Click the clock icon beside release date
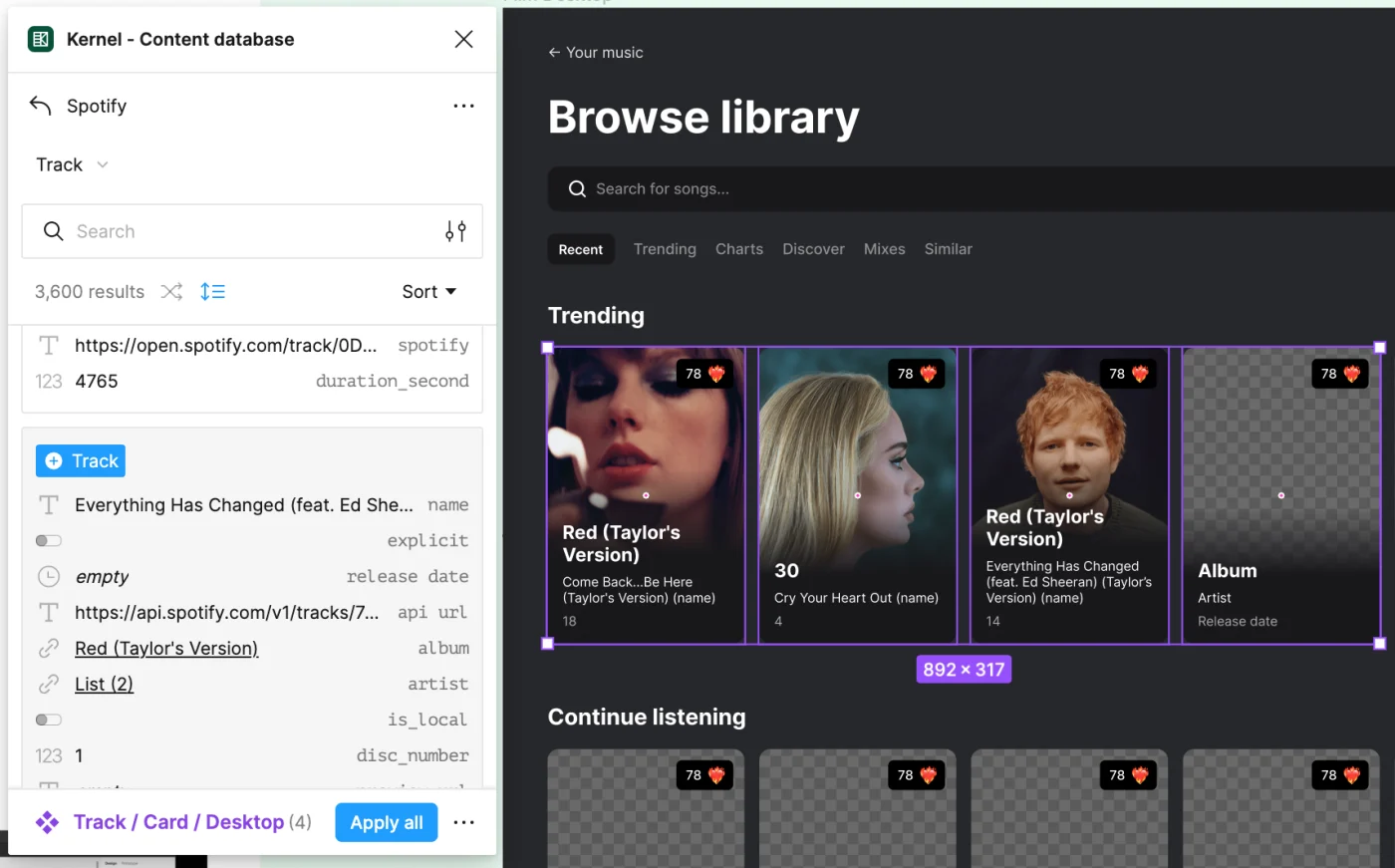This screenshot has width=1395, height=868. tap(48, 576)
